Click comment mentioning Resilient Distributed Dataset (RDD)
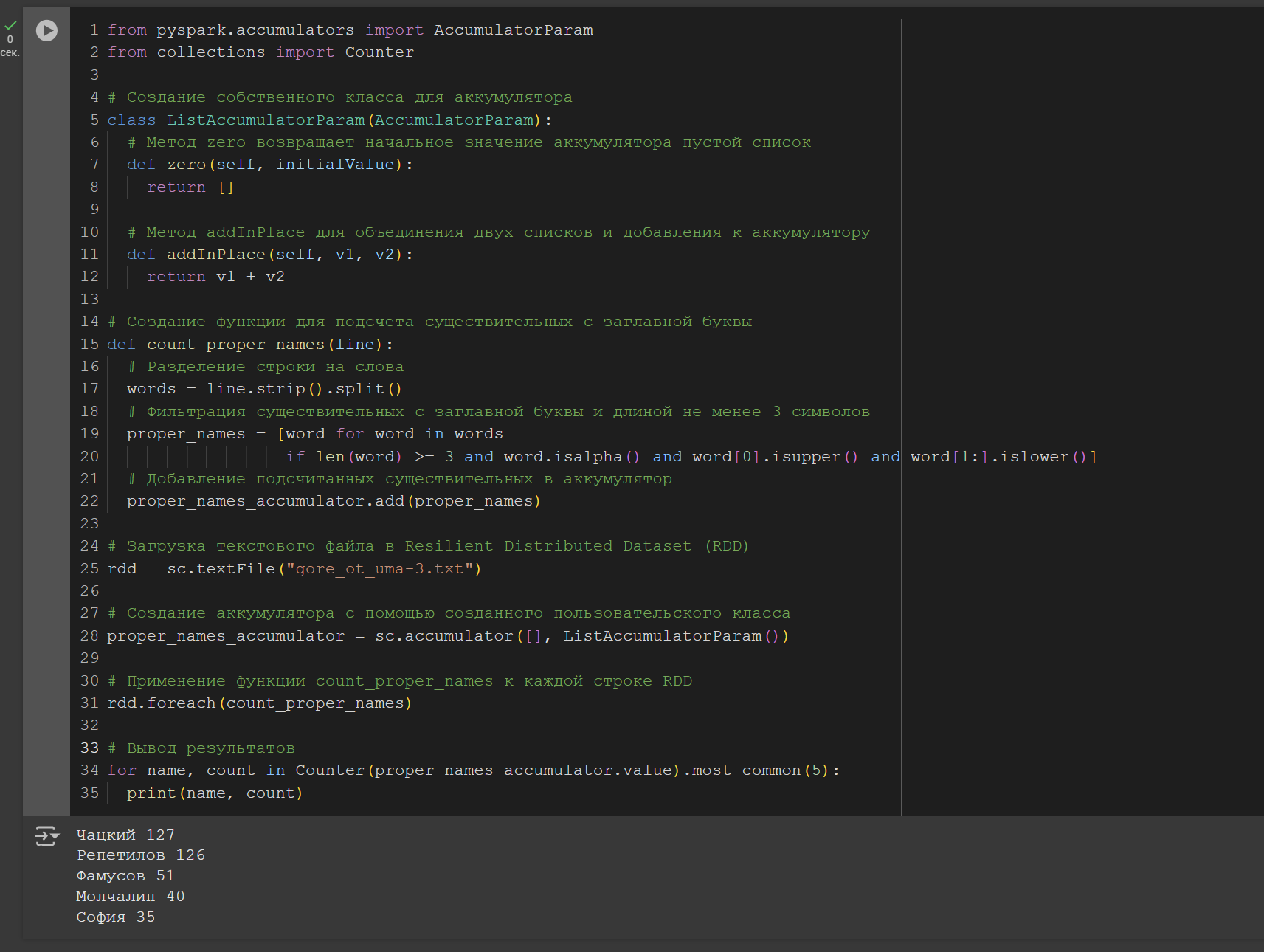The height and width of the screenshot is (952, 1264). 428,546
